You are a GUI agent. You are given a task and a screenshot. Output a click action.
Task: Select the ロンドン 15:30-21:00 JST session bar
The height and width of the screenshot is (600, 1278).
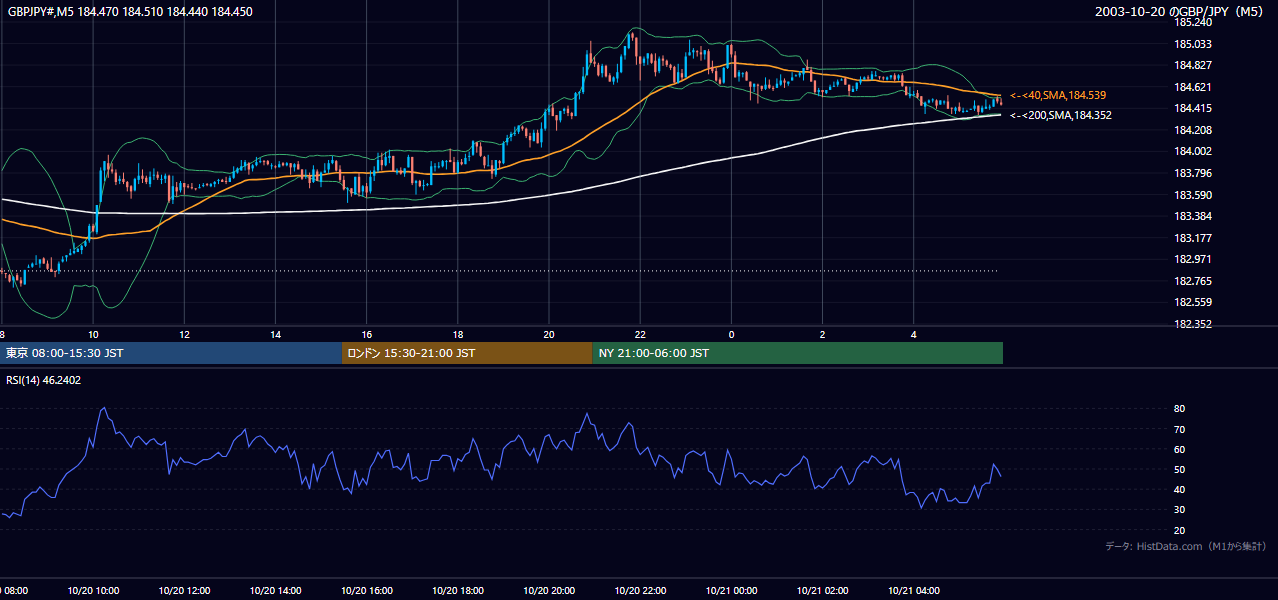(x=467, y=353)
